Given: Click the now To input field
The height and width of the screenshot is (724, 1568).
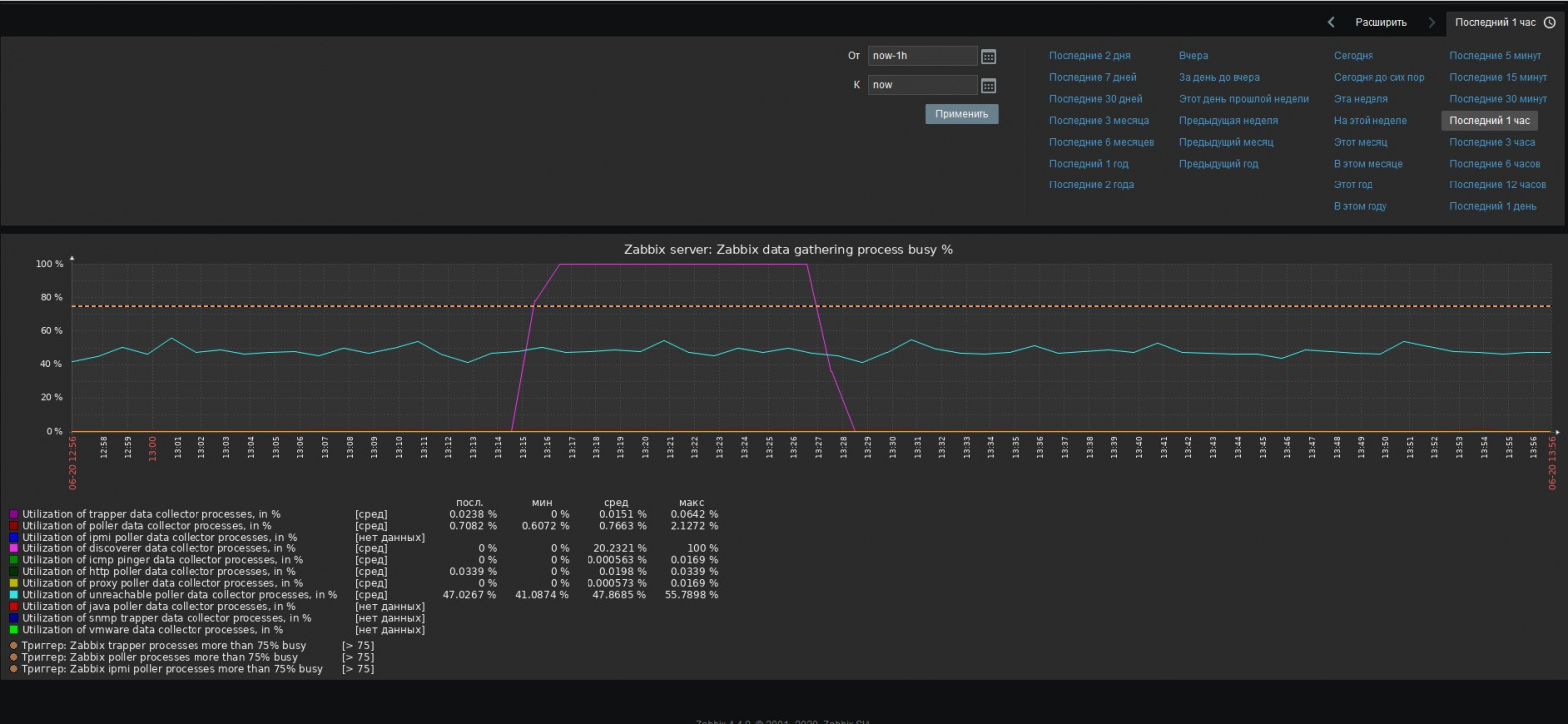Looking at the screenshot, I should coord(922,85).
